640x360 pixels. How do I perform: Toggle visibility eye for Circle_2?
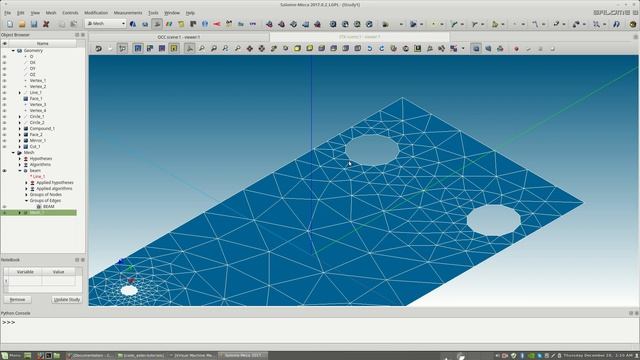click(x=4, y=122)
